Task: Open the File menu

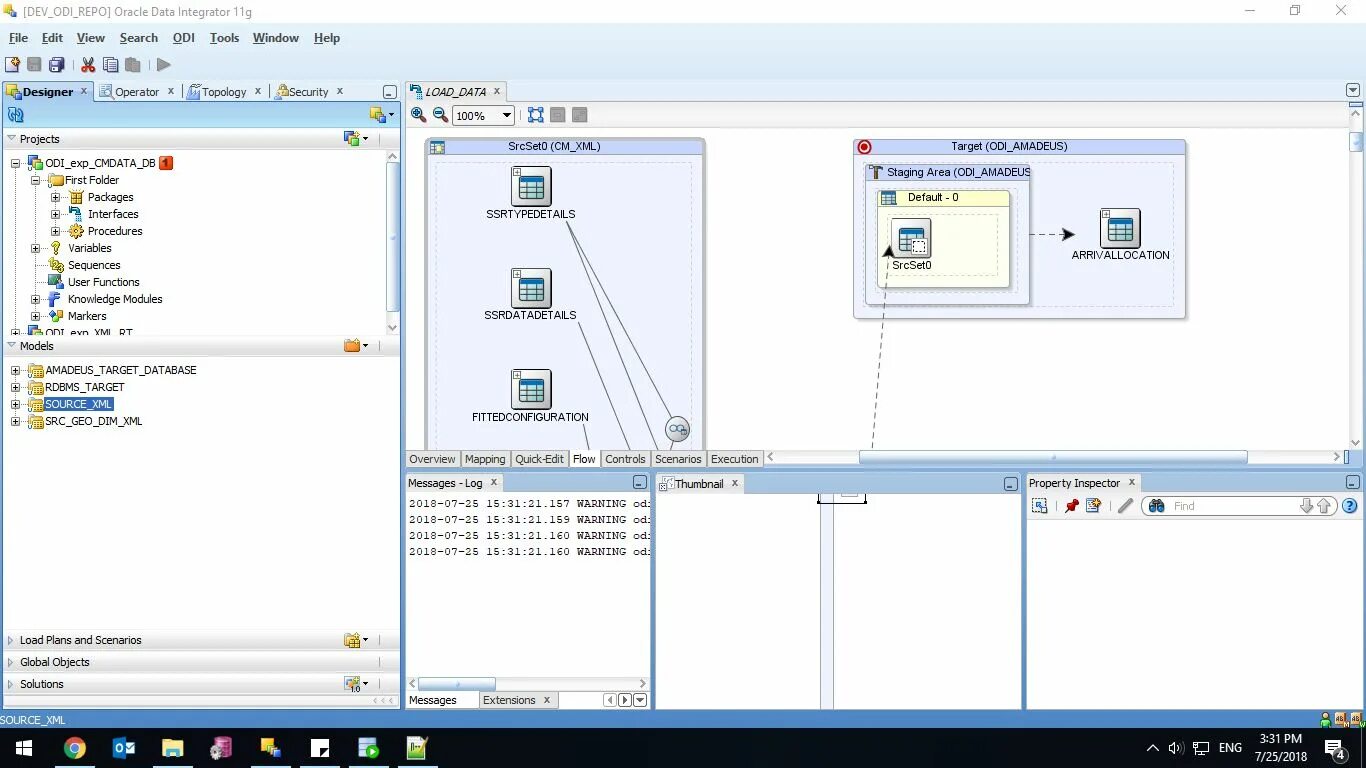Action: 18,38
